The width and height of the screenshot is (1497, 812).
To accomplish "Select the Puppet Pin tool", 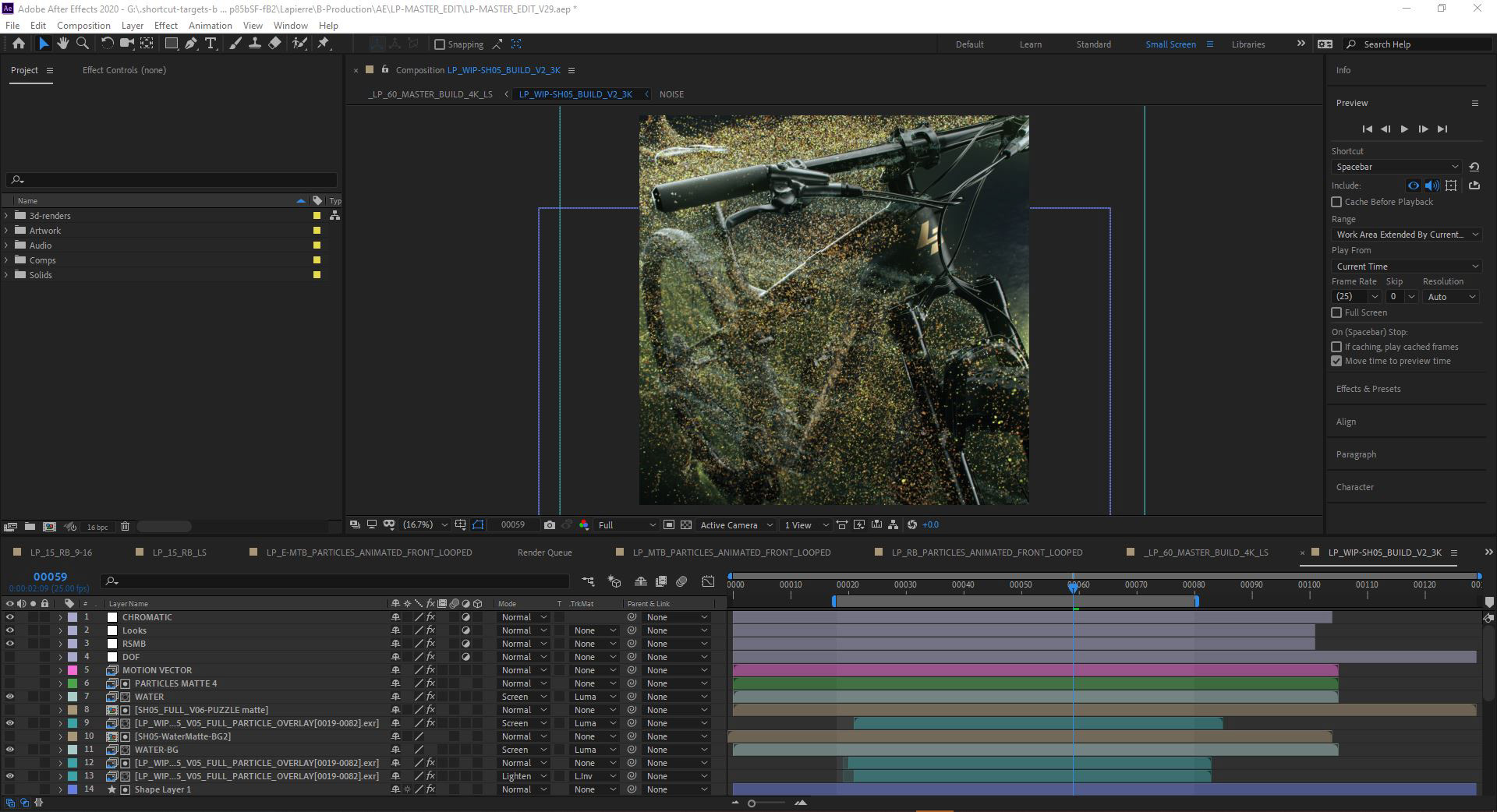I will tap(324, 44).
